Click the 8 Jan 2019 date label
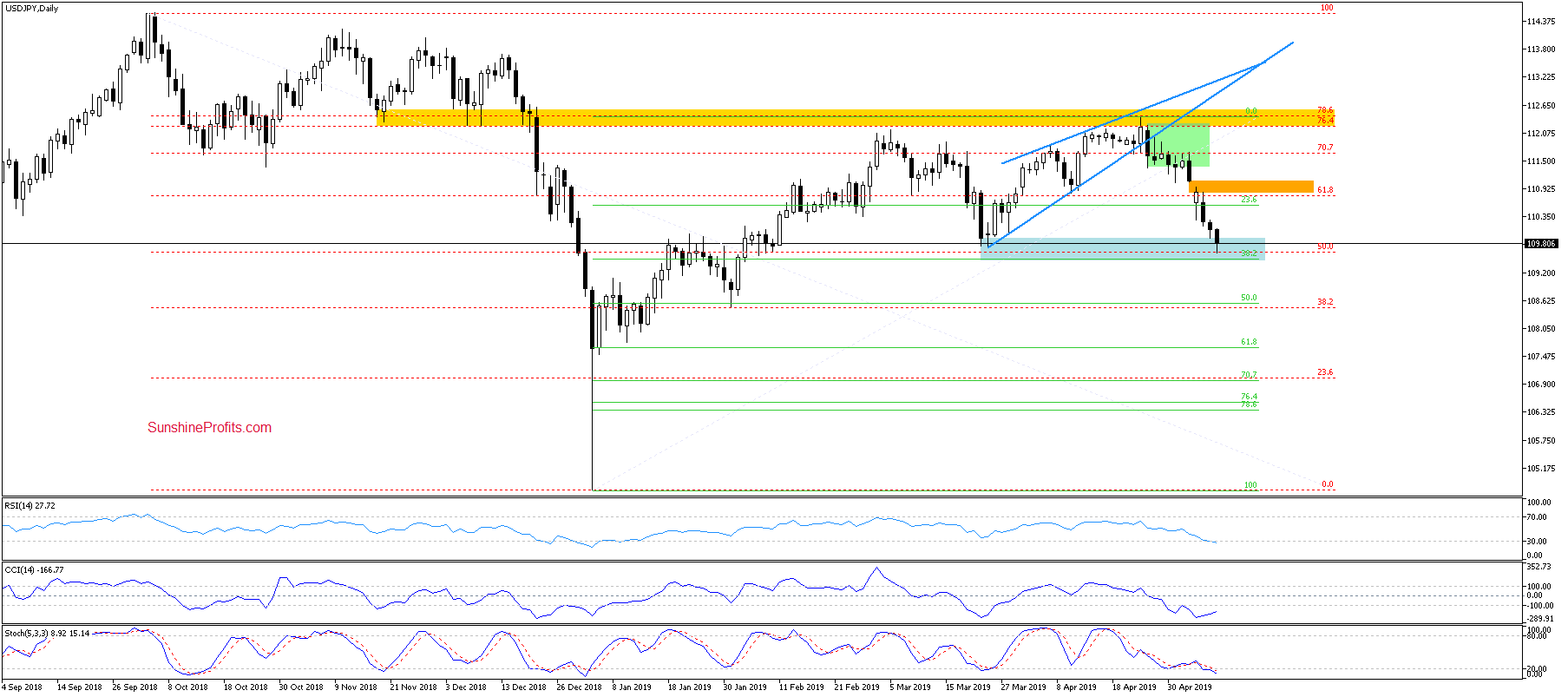Screen dimensions: 1568x697 632,687
